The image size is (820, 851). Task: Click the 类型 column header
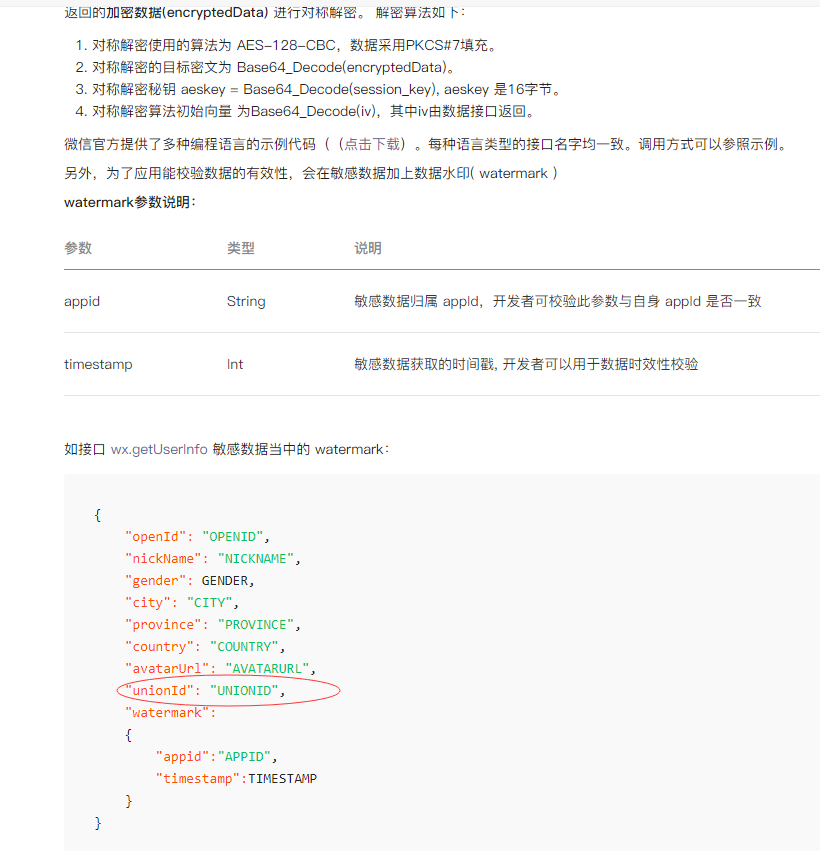[241, 248]
